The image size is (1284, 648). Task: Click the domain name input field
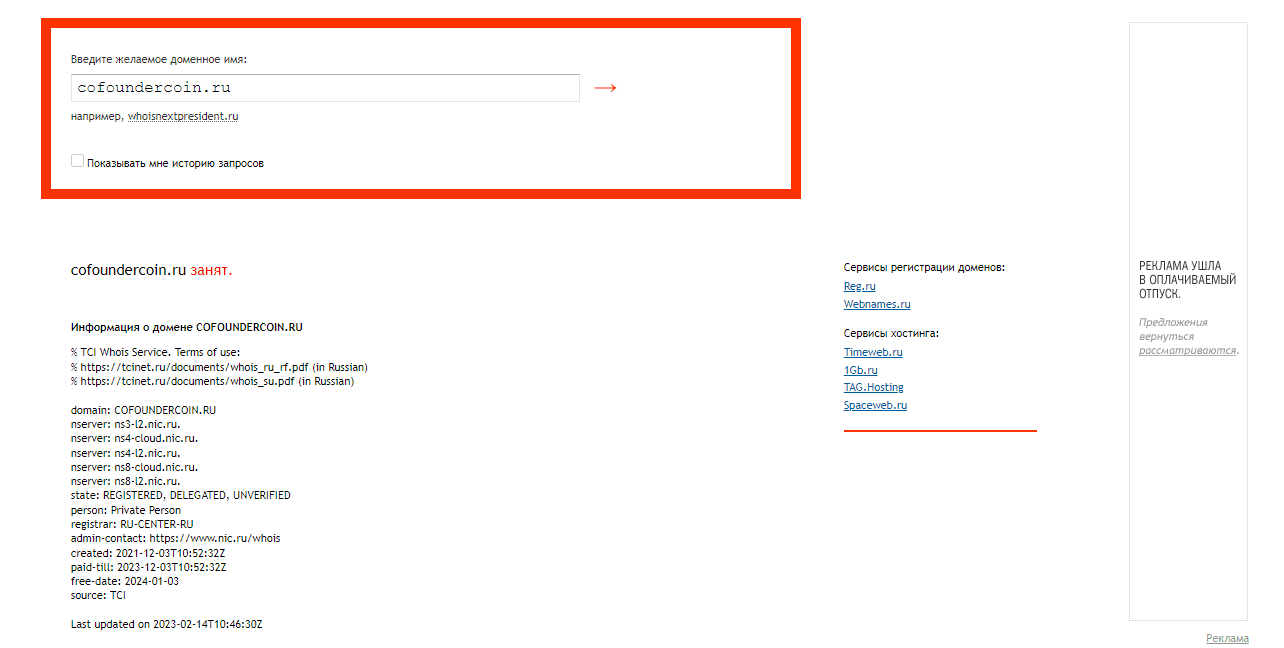coord(325,88)
